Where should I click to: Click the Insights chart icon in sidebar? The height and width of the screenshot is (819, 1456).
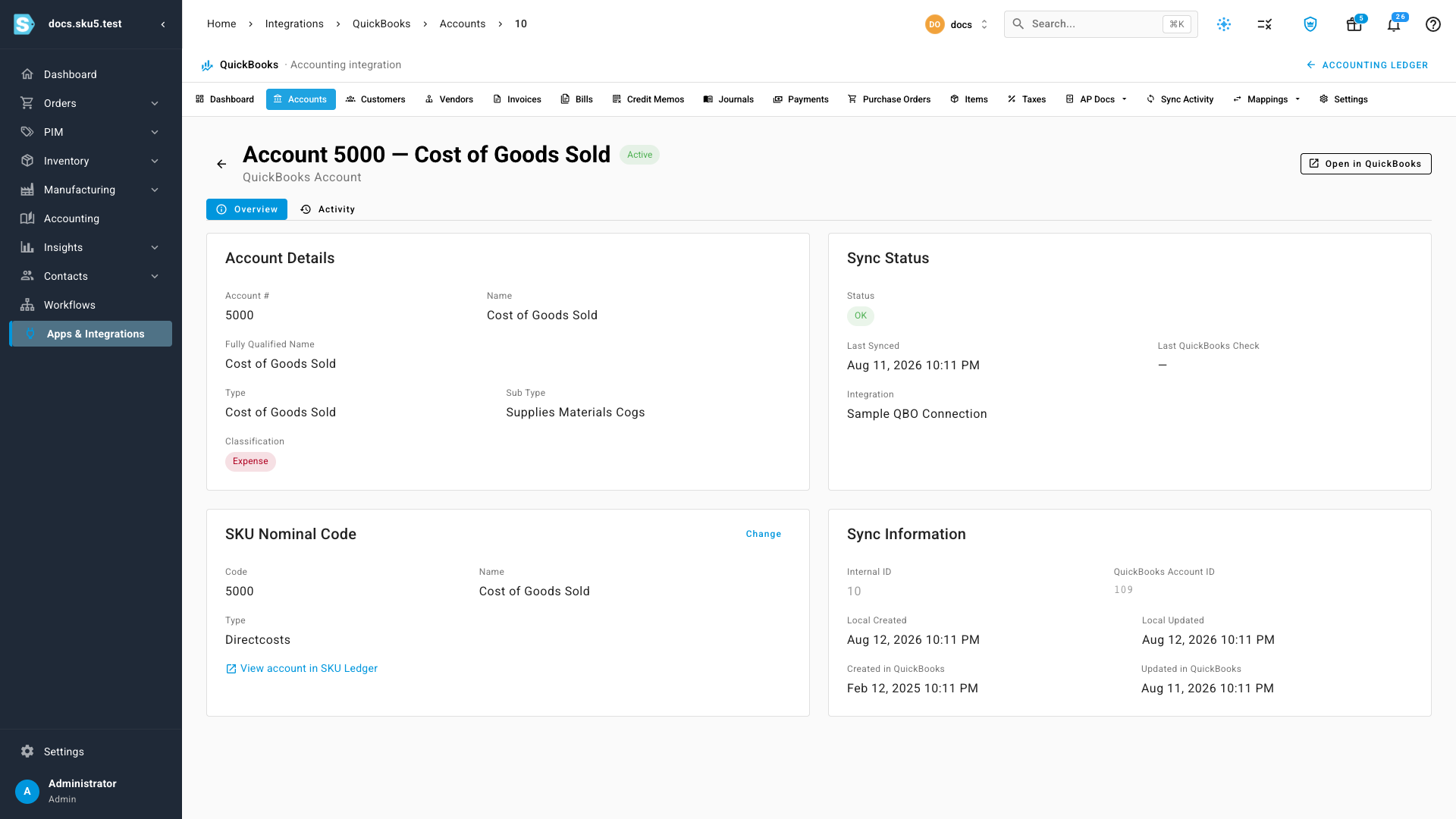[27, 247]
